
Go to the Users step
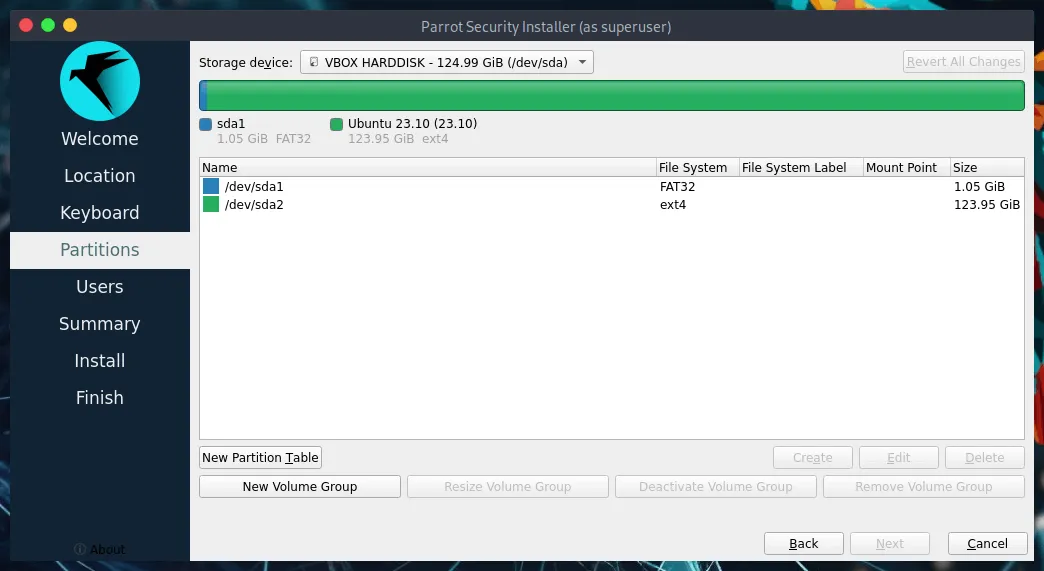100,287
